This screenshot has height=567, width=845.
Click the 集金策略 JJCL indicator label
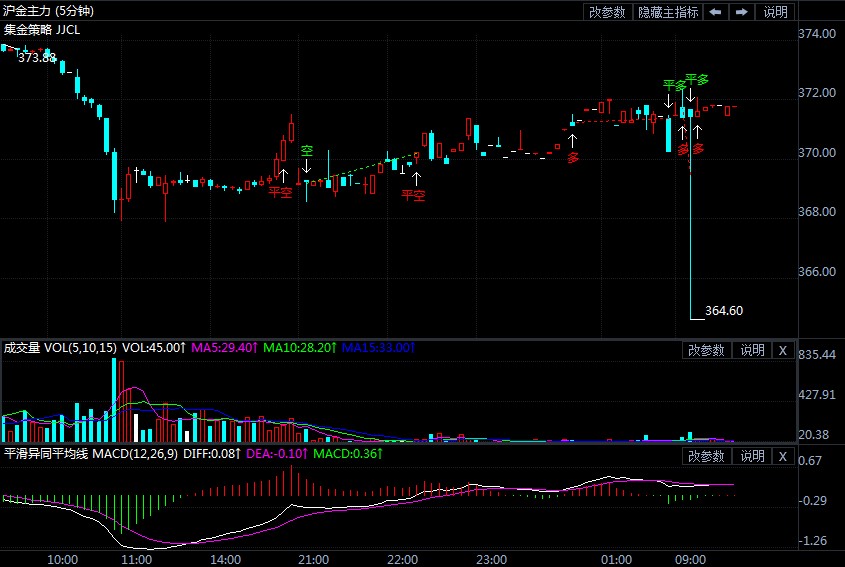tap(42, 30)
